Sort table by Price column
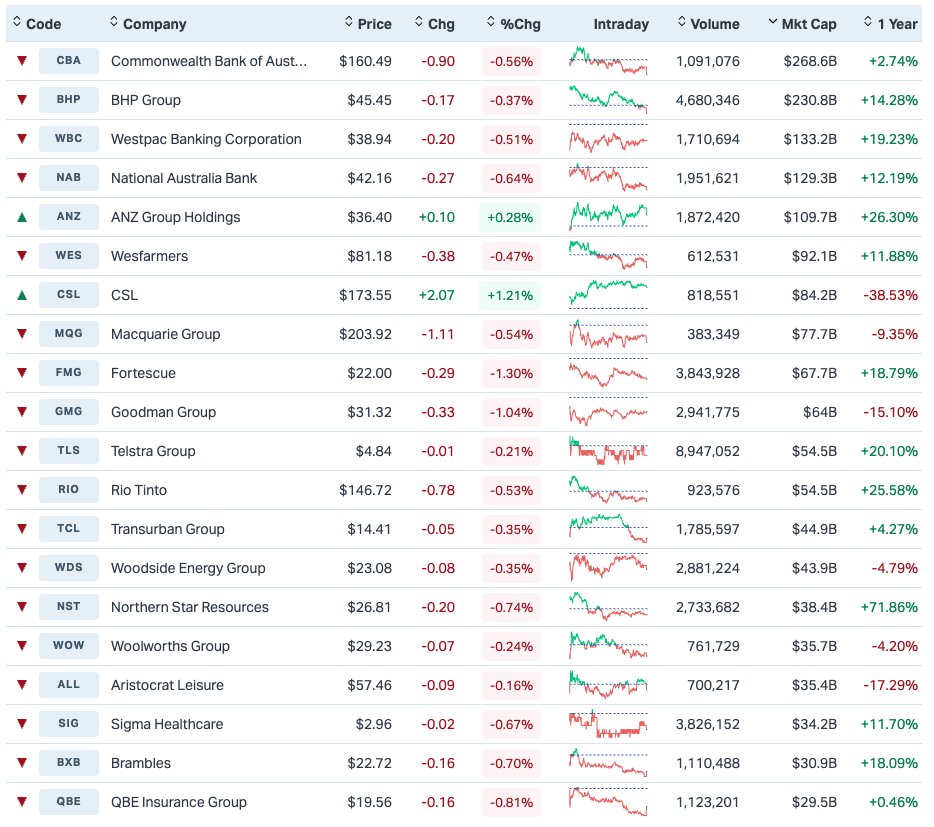934x827 pixels. (x=368, y=24)
